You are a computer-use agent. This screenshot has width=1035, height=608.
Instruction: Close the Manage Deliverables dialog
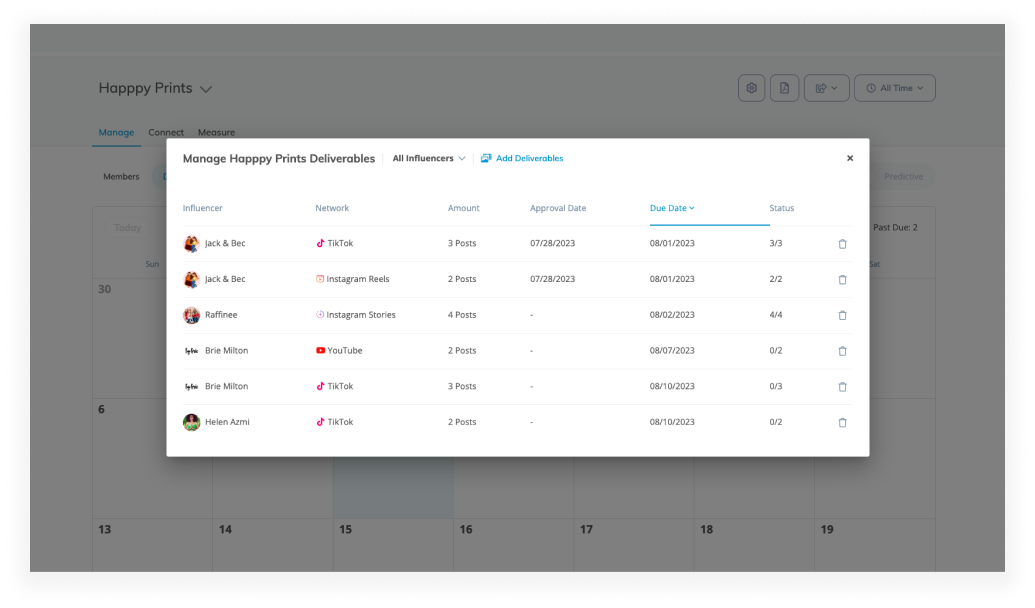(850, 158)
